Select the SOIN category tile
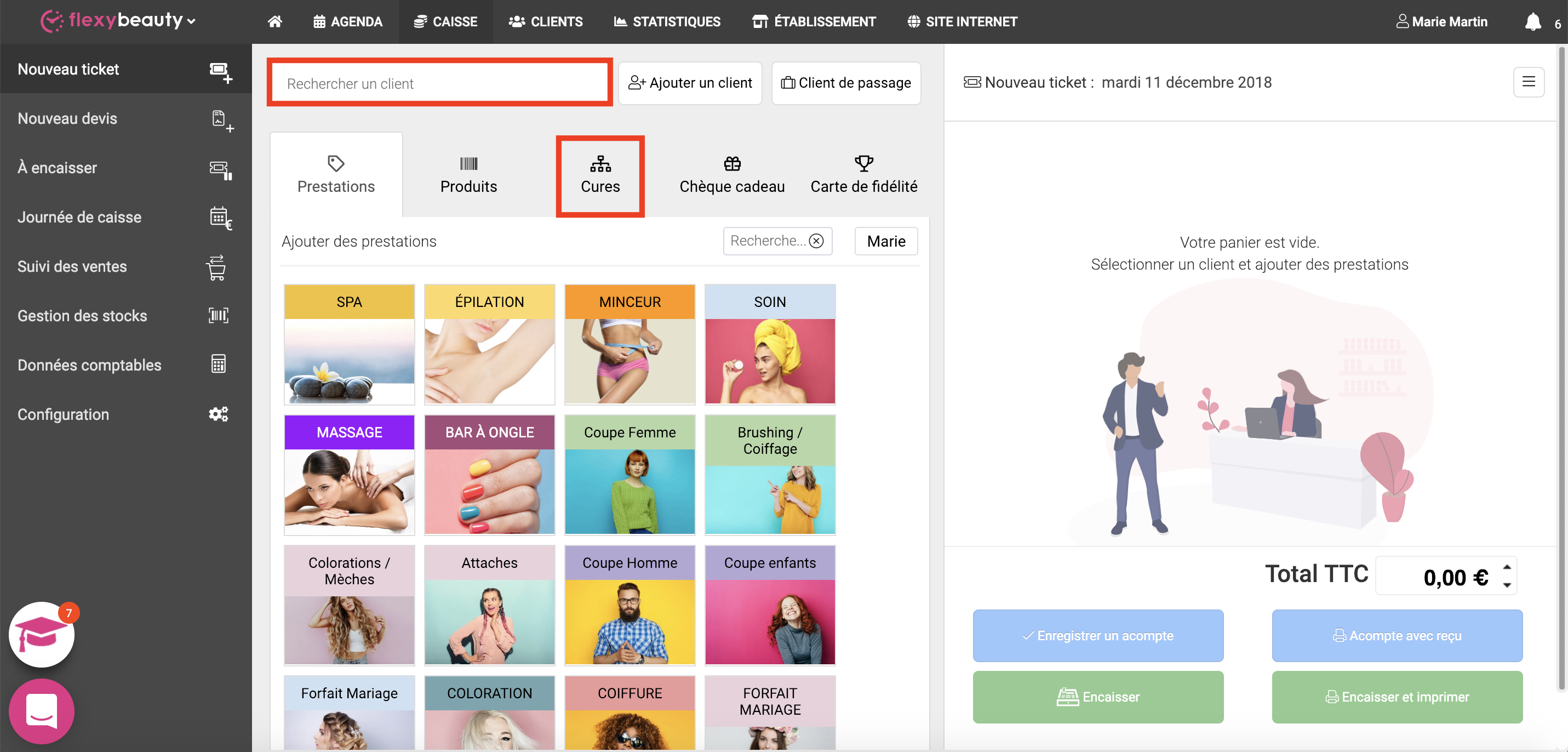Screen dimensions: 1568x752 coord(769,344)
